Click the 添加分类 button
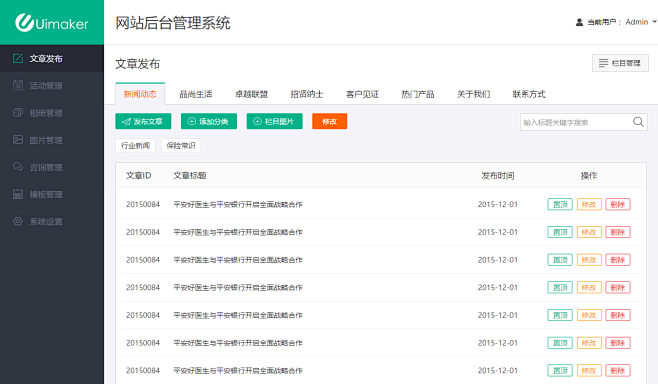 coord(209,121)
